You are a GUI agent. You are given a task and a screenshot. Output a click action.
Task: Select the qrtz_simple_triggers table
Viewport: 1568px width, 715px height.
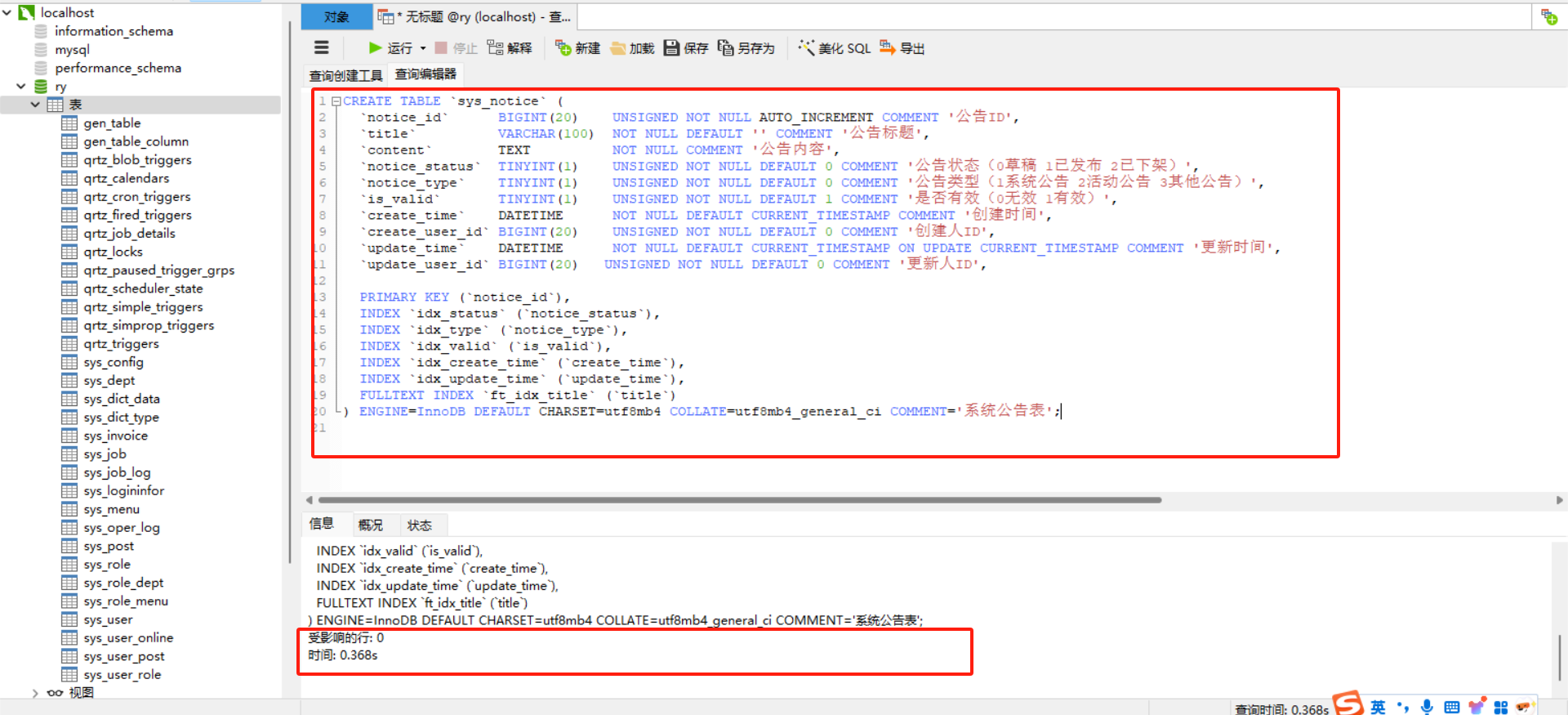coord(143,307)
